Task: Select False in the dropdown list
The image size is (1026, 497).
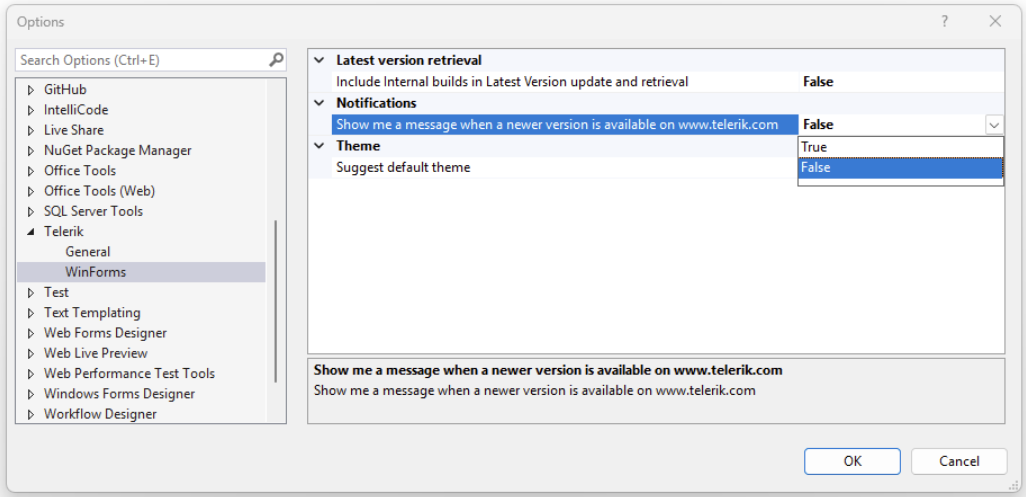Action: pos(900,168)
